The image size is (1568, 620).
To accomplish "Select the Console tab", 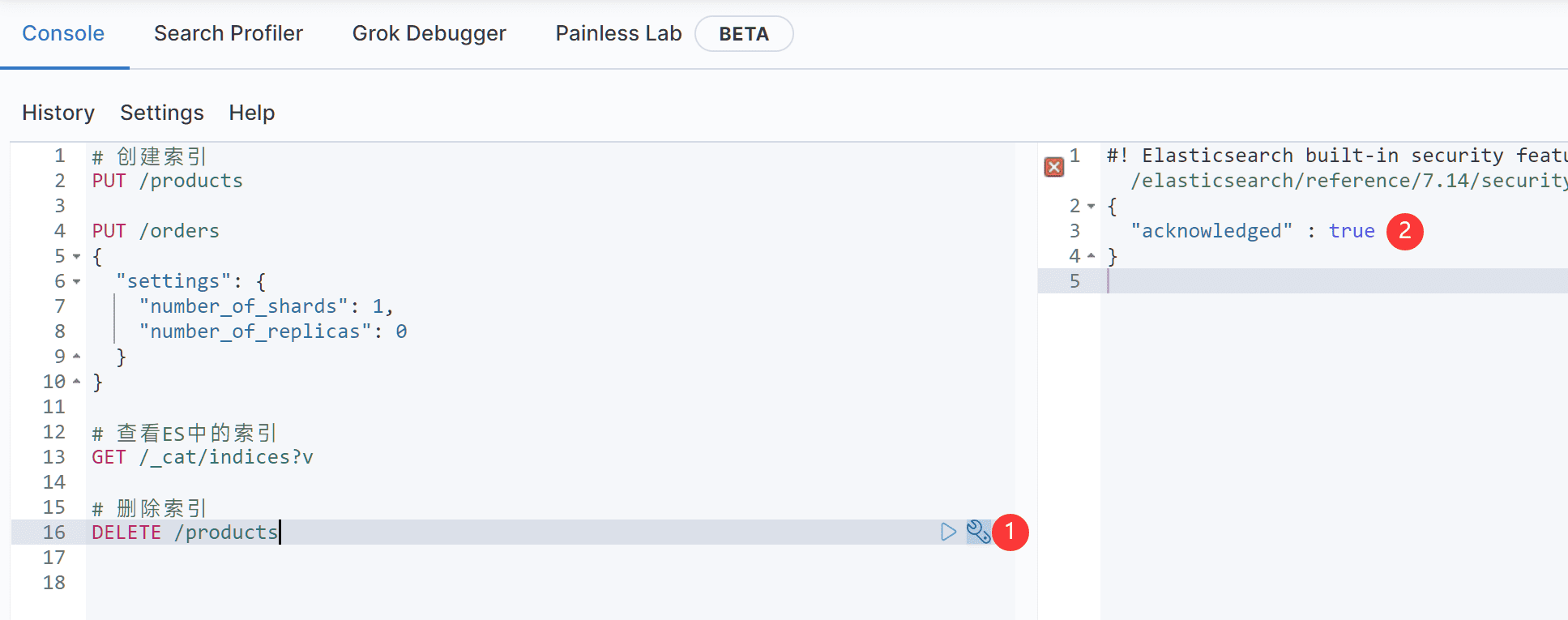I will coord(63,33).
